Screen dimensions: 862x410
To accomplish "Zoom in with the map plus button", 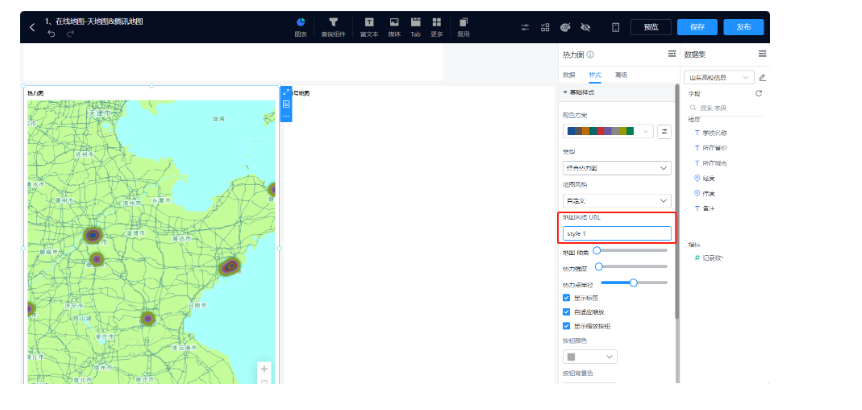I will tap(264, 369).
